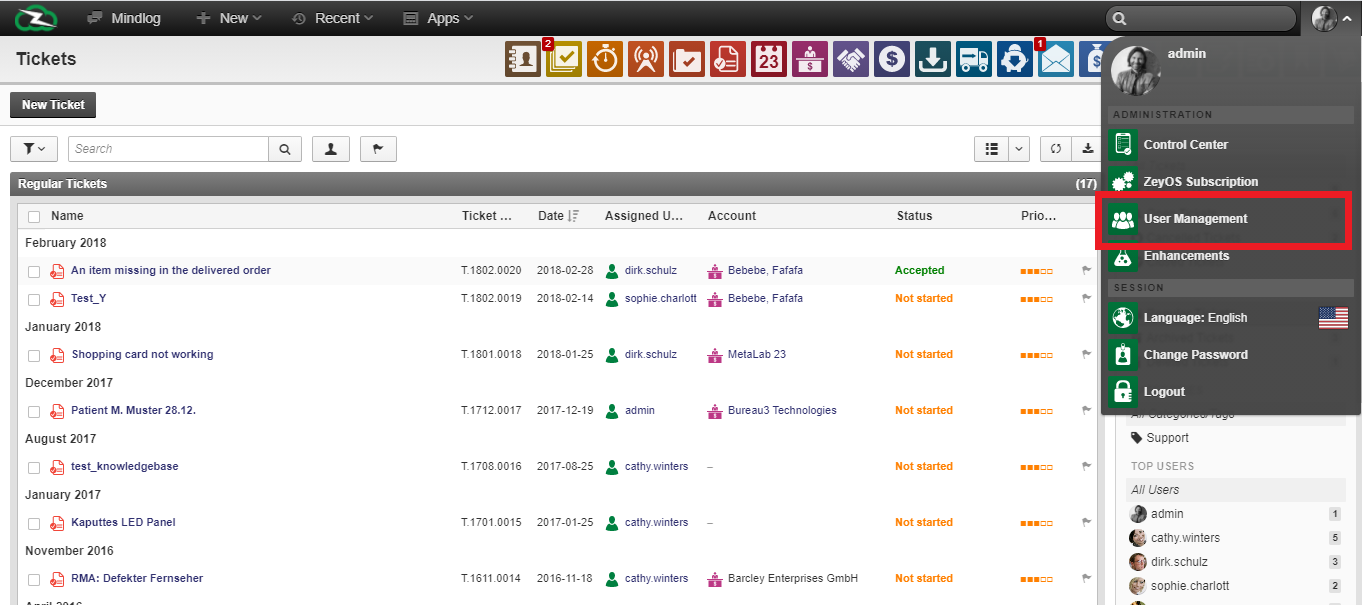Viewport: 1362px width, 605px height.
Task: Select the checkbox for Kaputtes LED Panel
Action: 33,523
